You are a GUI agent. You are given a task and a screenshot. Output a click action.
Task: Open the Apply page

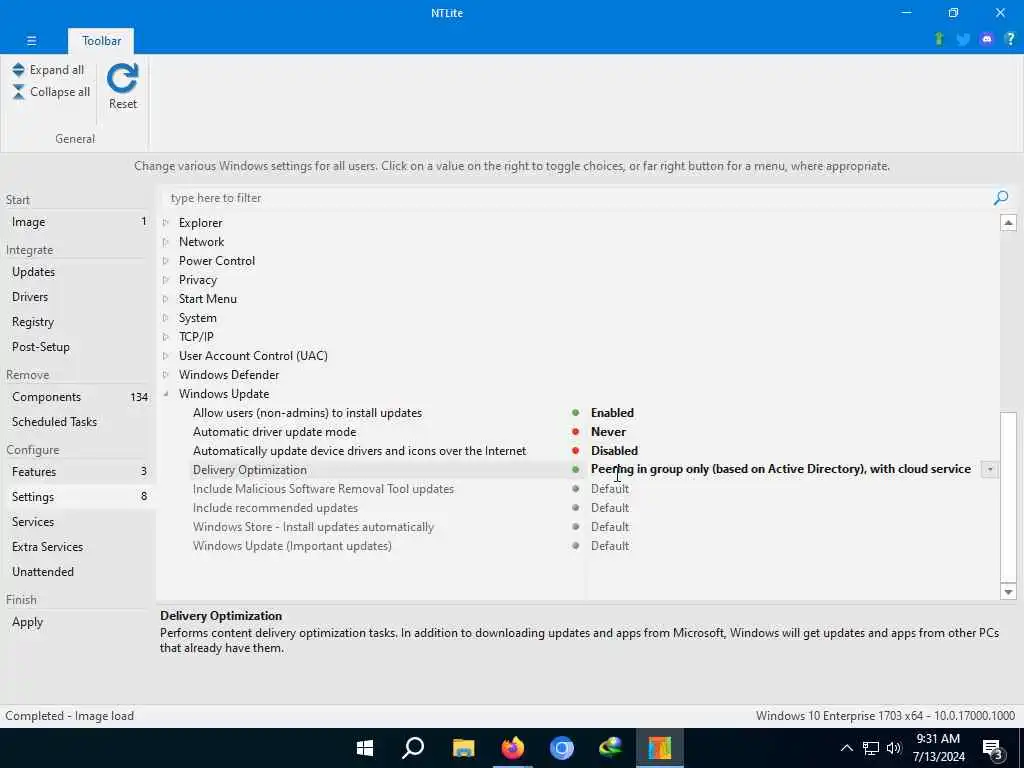(x=78, y=622)
